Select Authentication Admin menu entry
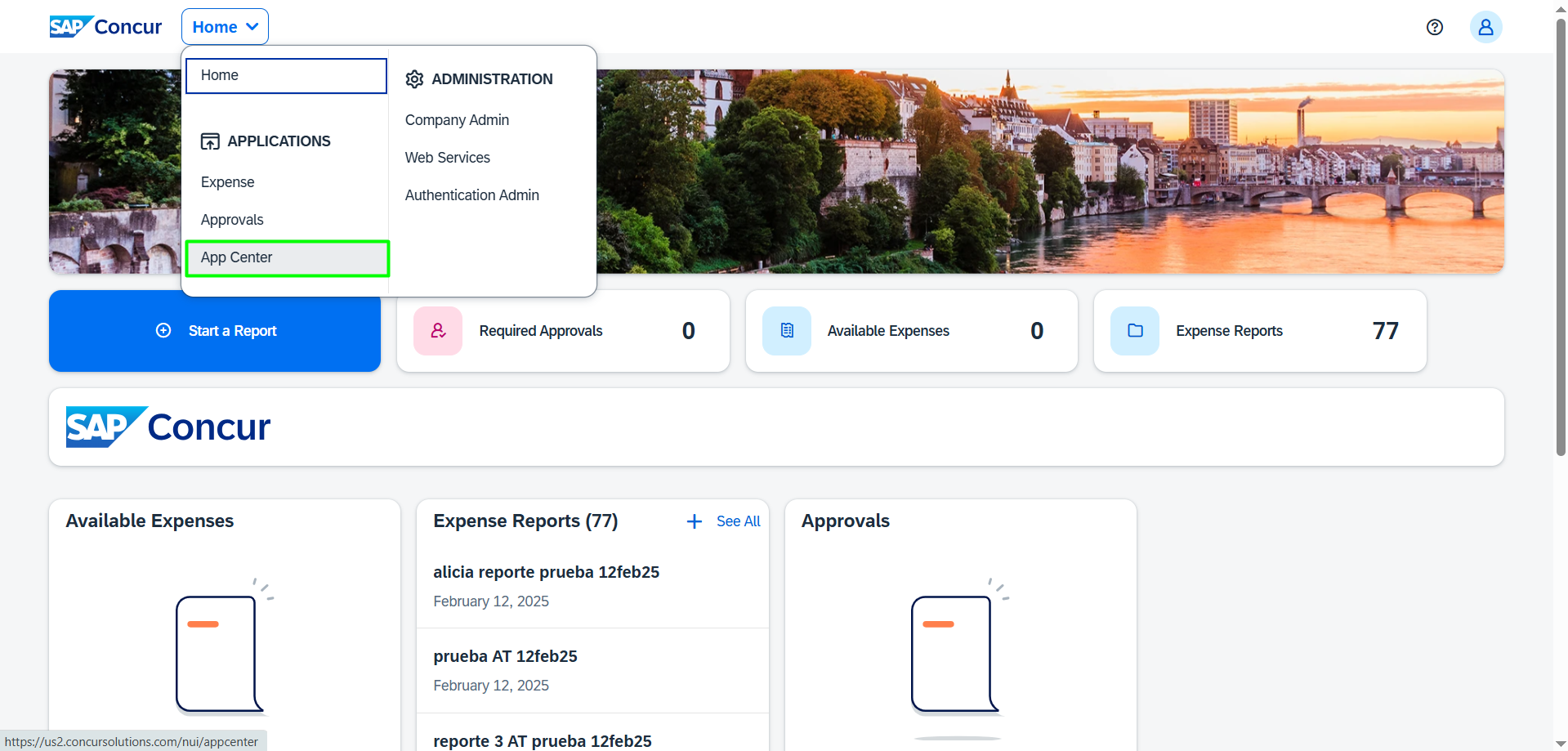Viewport: 1568px width, 751px height. click(x=471, y=195)
